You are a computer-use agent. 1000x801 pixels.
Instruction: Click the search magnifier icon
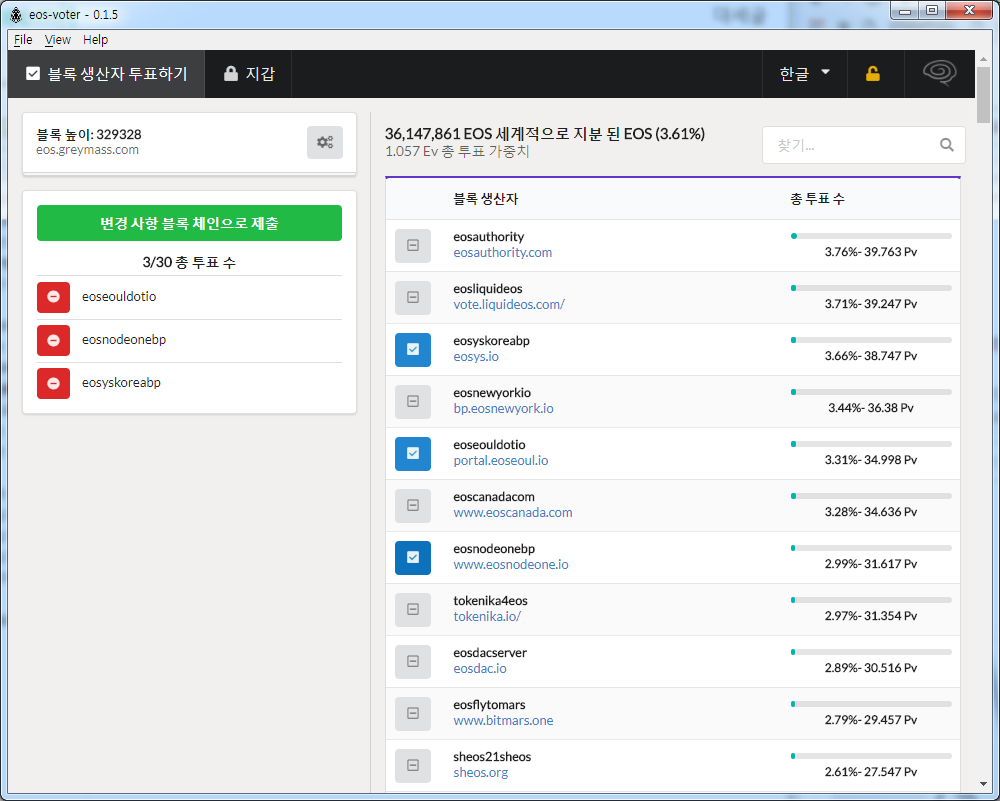click(946, 145)
